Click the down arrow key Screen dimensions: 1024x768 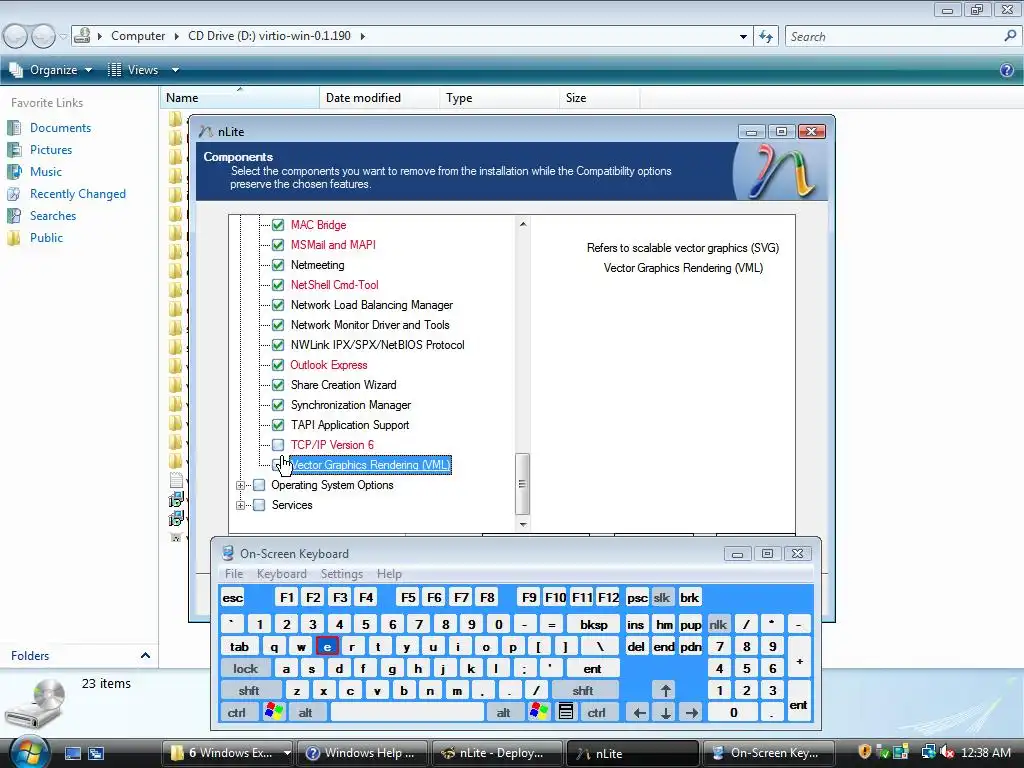click(x=665, y=712)
